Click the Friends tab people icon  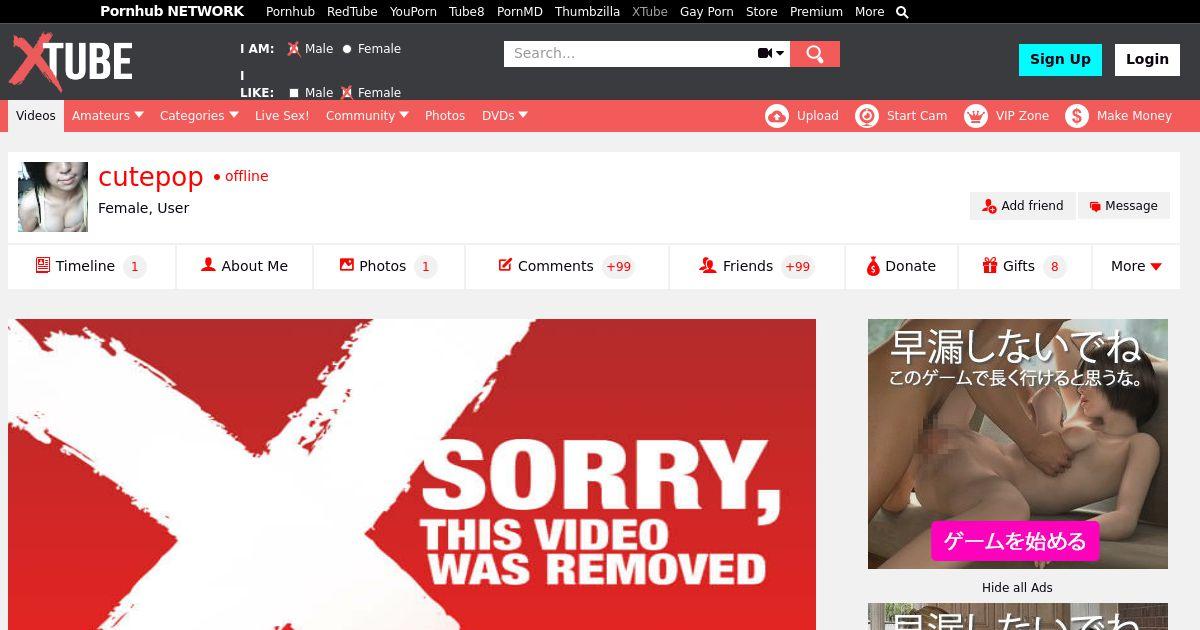point(708,265)
